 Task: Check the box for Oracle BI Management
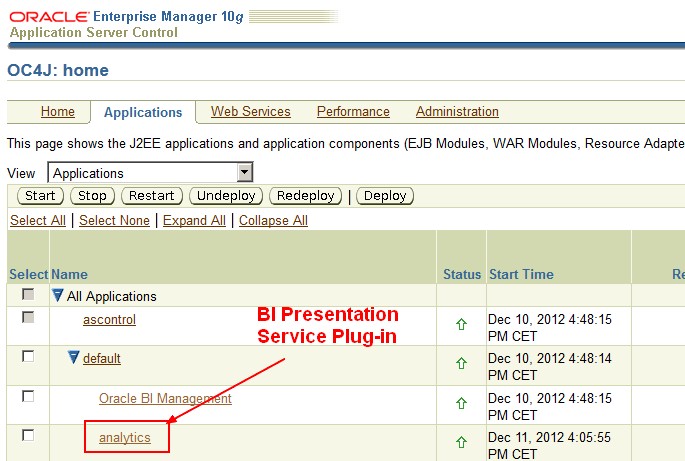click(x=28, y=396)
